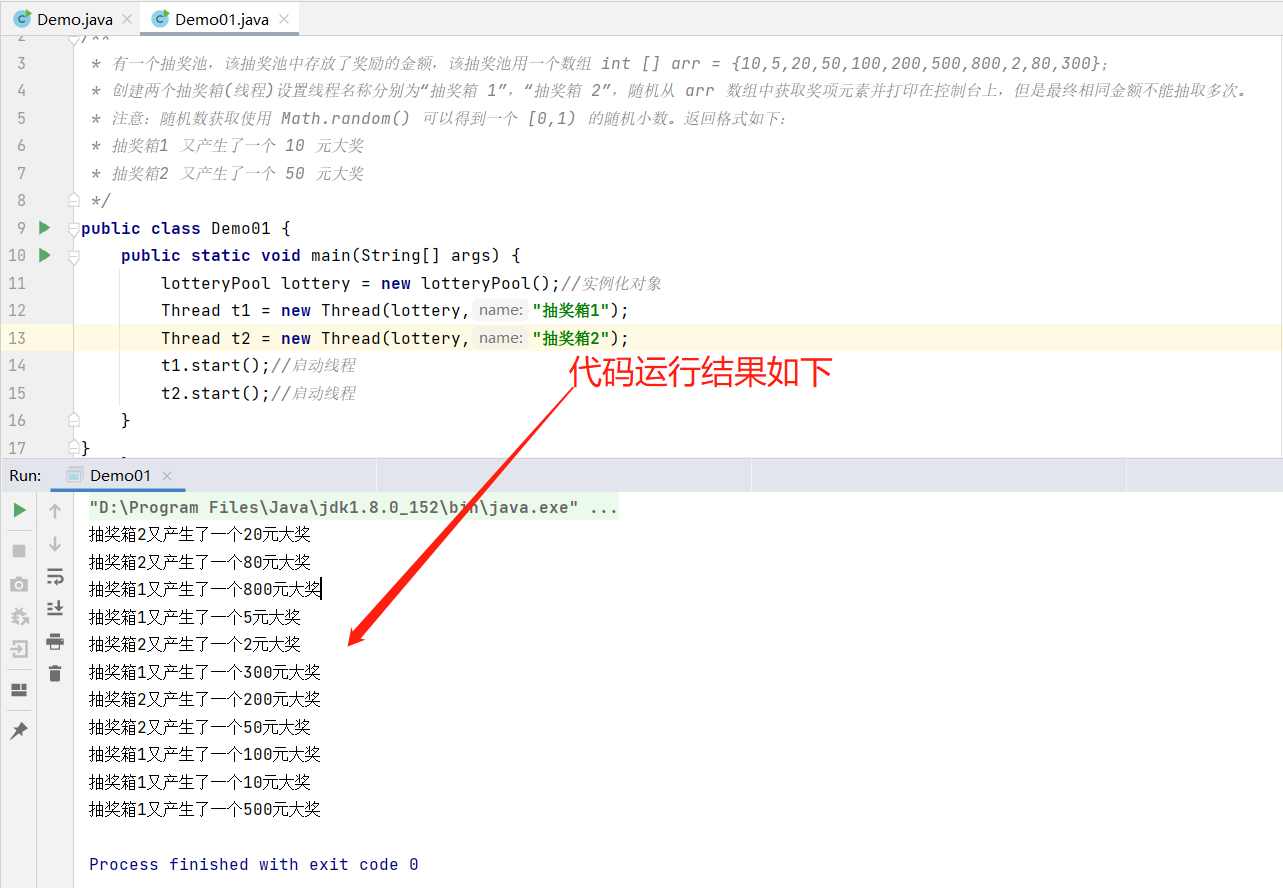The width and height of the screenshot is (1283, 888).
Task: Click console line 抽奖箱1又产生了一个10元大奖
Action: 200,782
